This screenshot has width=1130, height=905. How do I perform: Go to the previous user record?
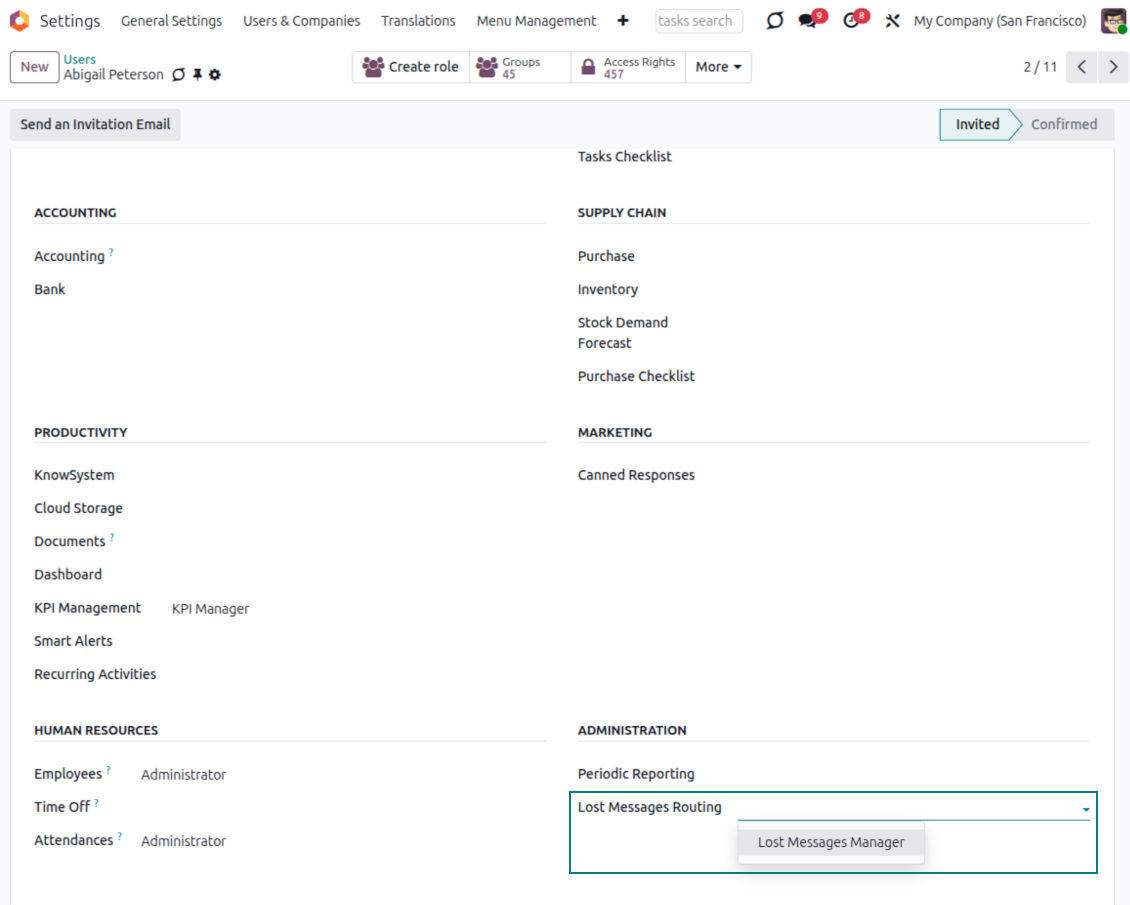tap(1081, 67)
